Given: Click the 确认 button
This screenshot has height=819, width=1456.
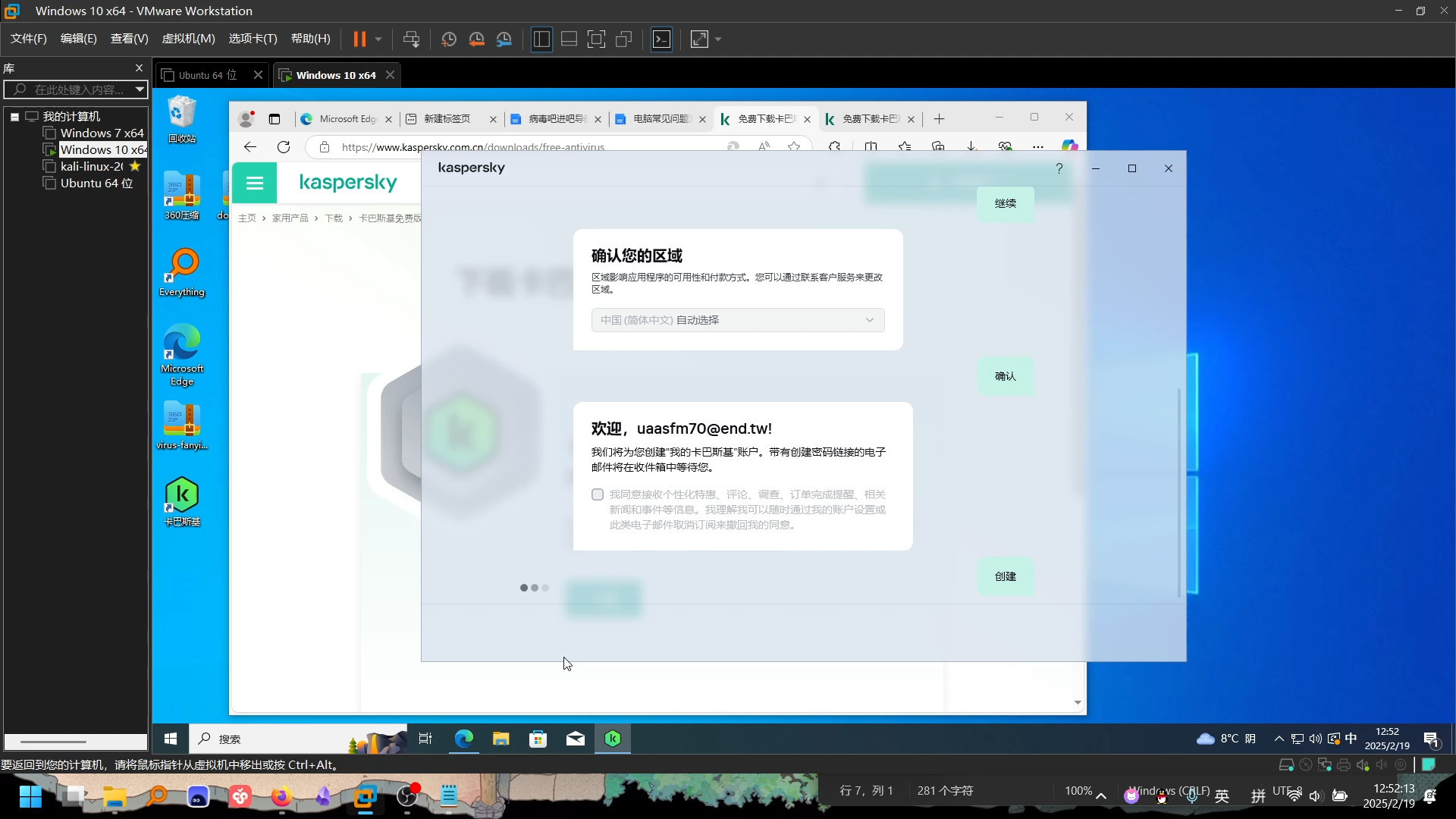Looking at the screenshot, I should [x=1005, y=376].
